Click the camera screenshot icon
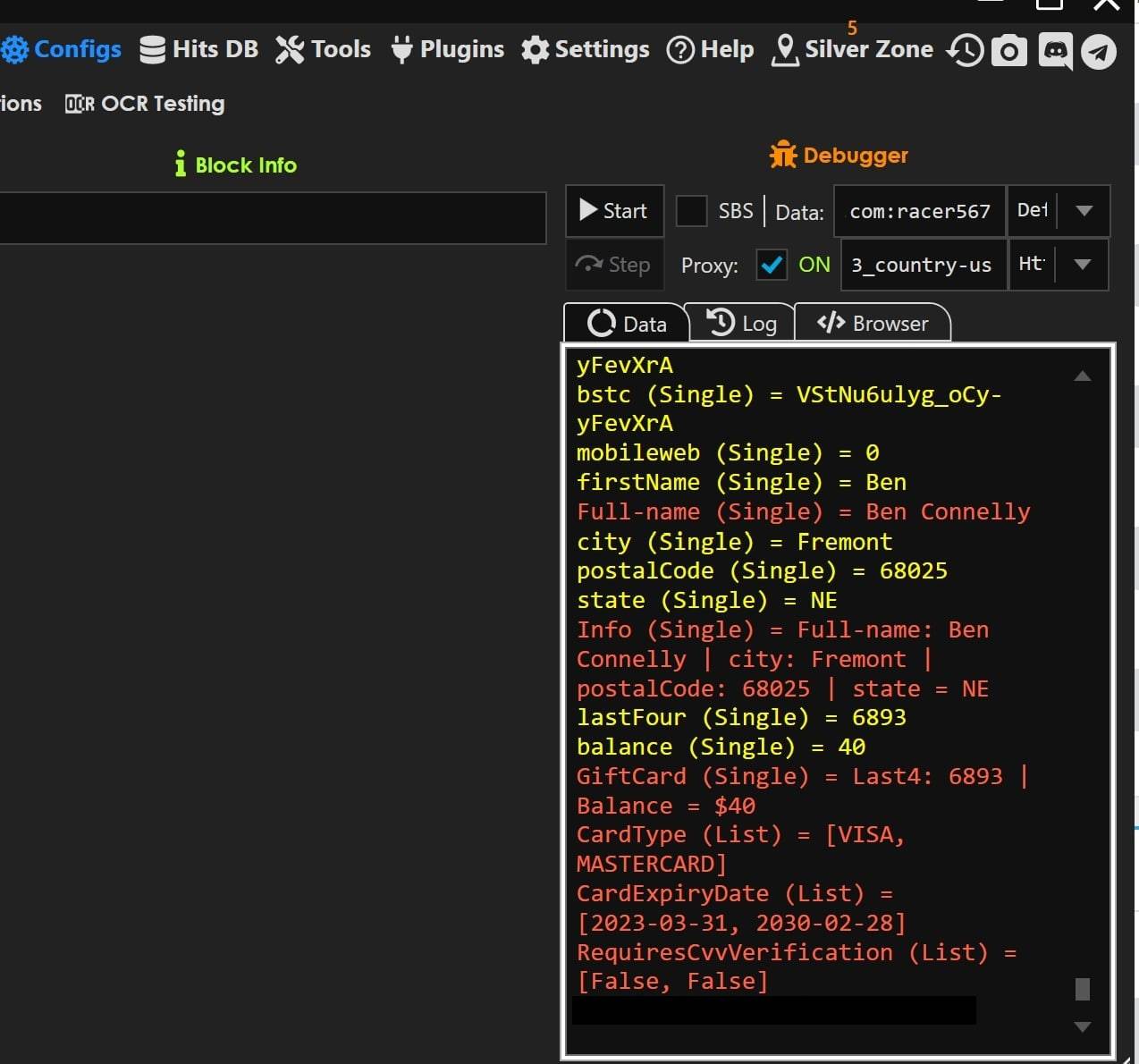 pyautogui.click(x=1009, y=51)
